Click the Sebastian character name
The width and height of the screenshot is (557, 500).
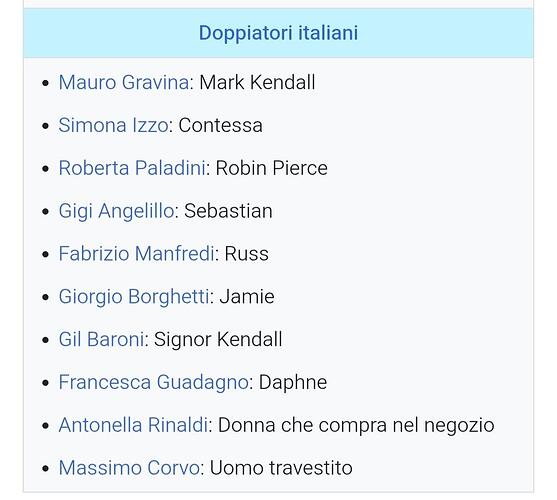pyautogui.click(x=228, y=211)
